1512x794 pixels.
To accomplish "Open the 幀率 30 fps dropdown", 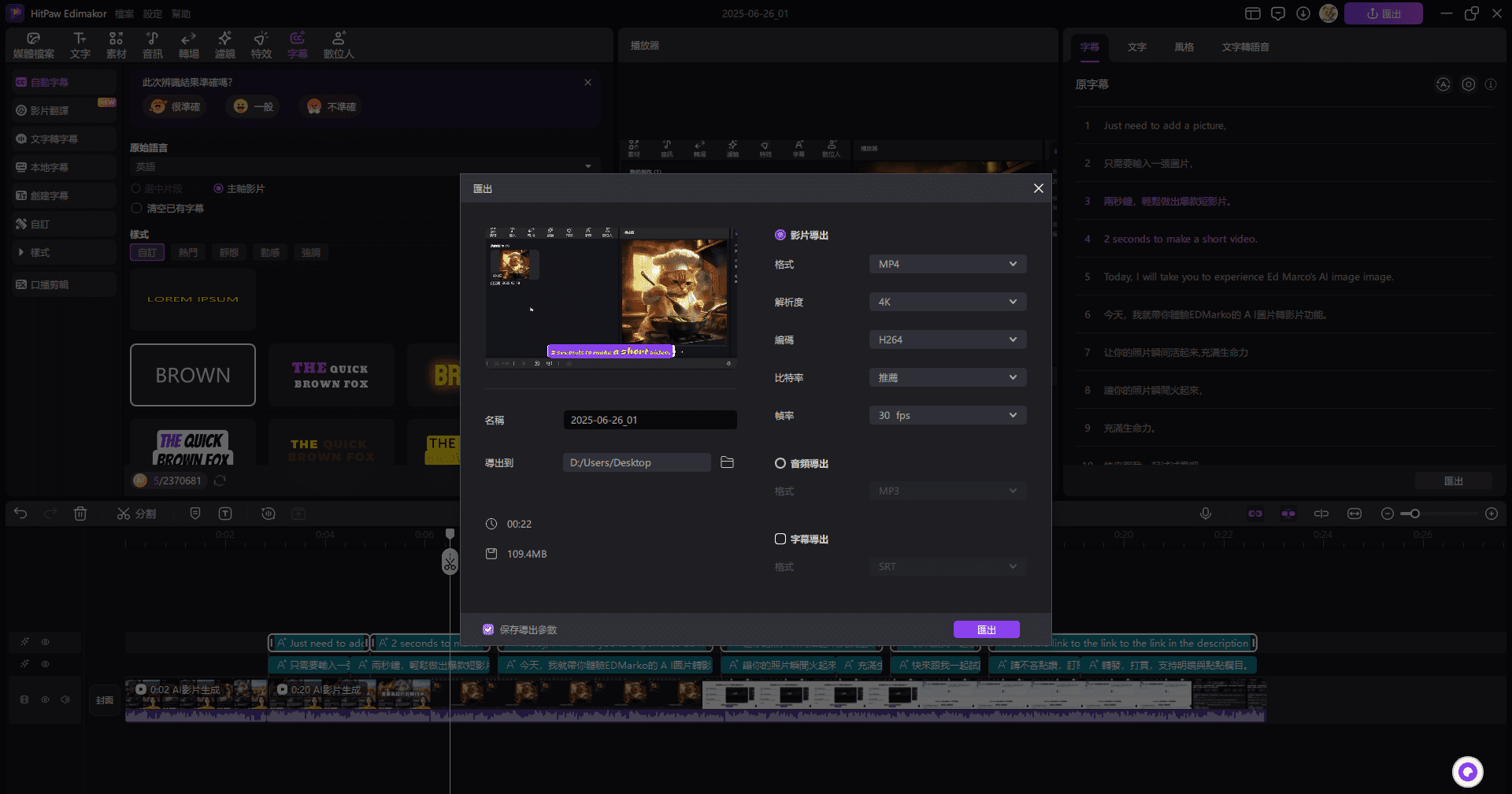I will (x=947, y=415).
